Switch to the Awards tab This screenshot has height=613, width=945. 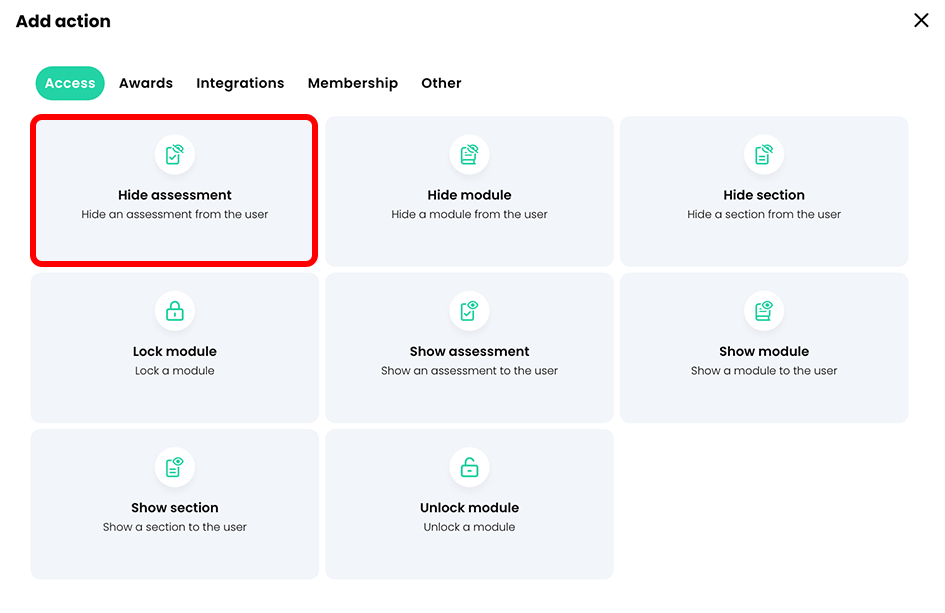click(x=145, y=83)
